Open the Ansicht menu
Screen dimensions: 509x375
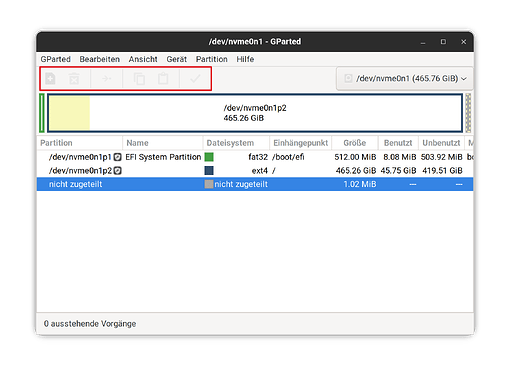click(x=143, y=59)
